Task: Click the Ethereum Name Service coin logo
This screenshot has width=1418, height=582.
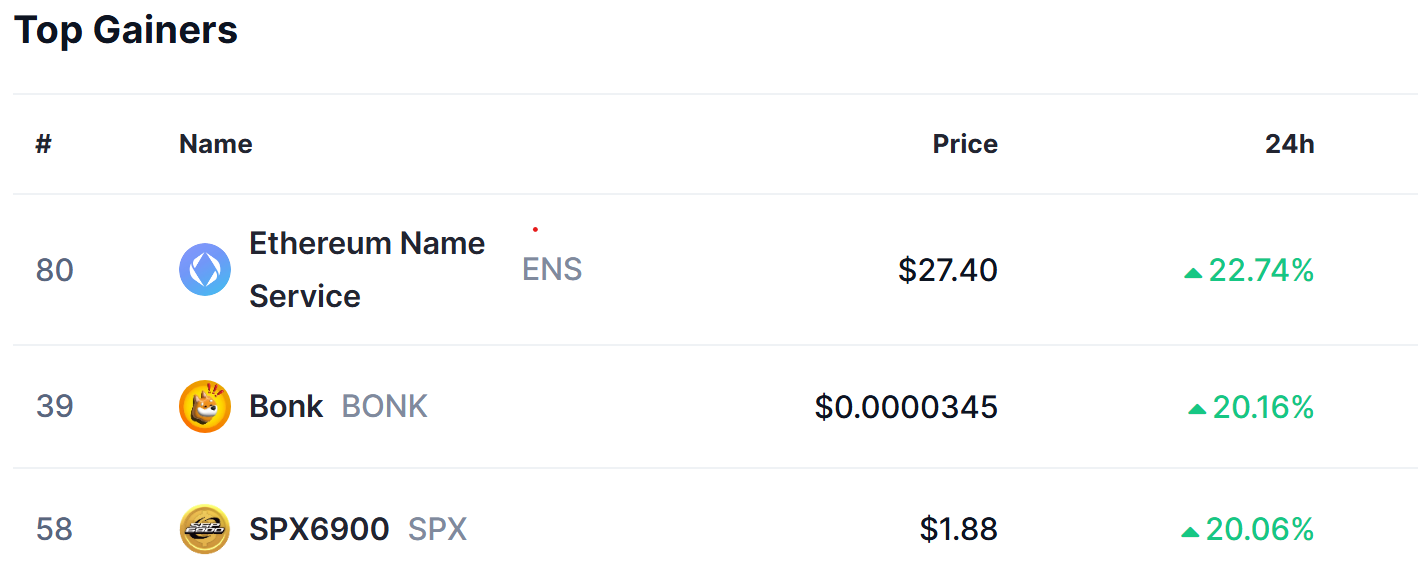Action: (205, 270)
